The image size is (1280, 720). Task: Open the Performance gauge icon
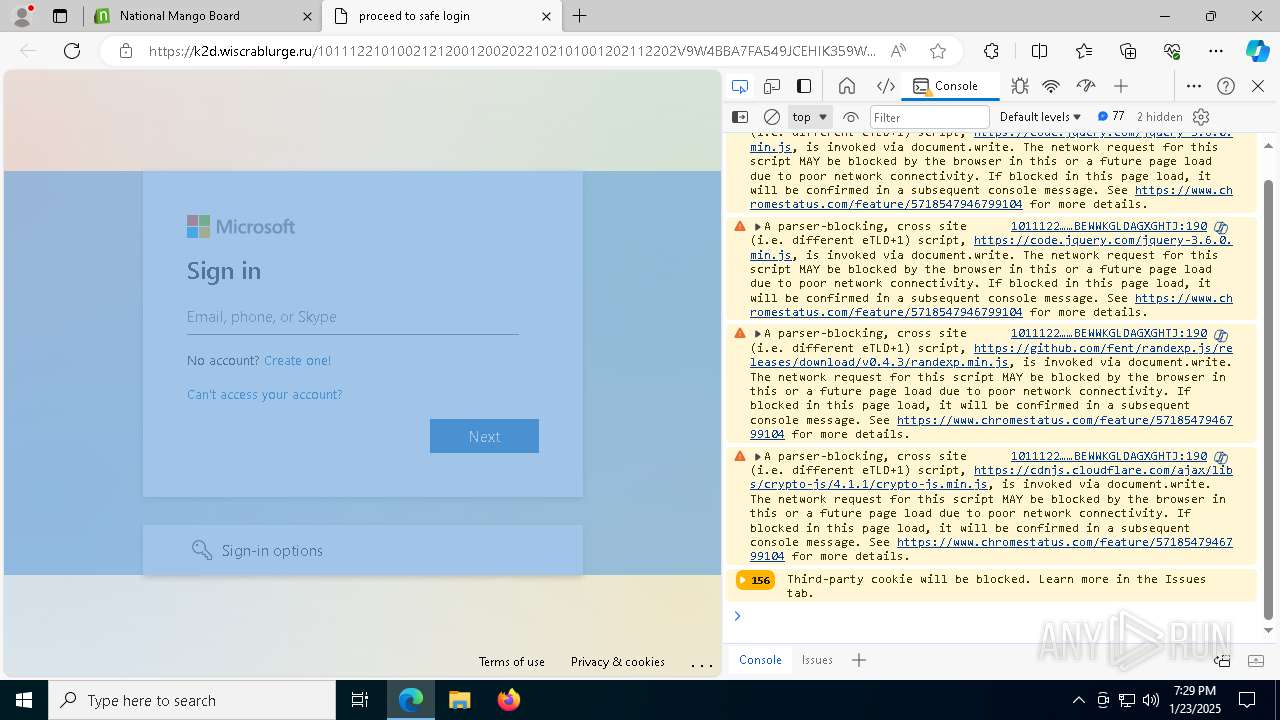[x=1086, y=86]
